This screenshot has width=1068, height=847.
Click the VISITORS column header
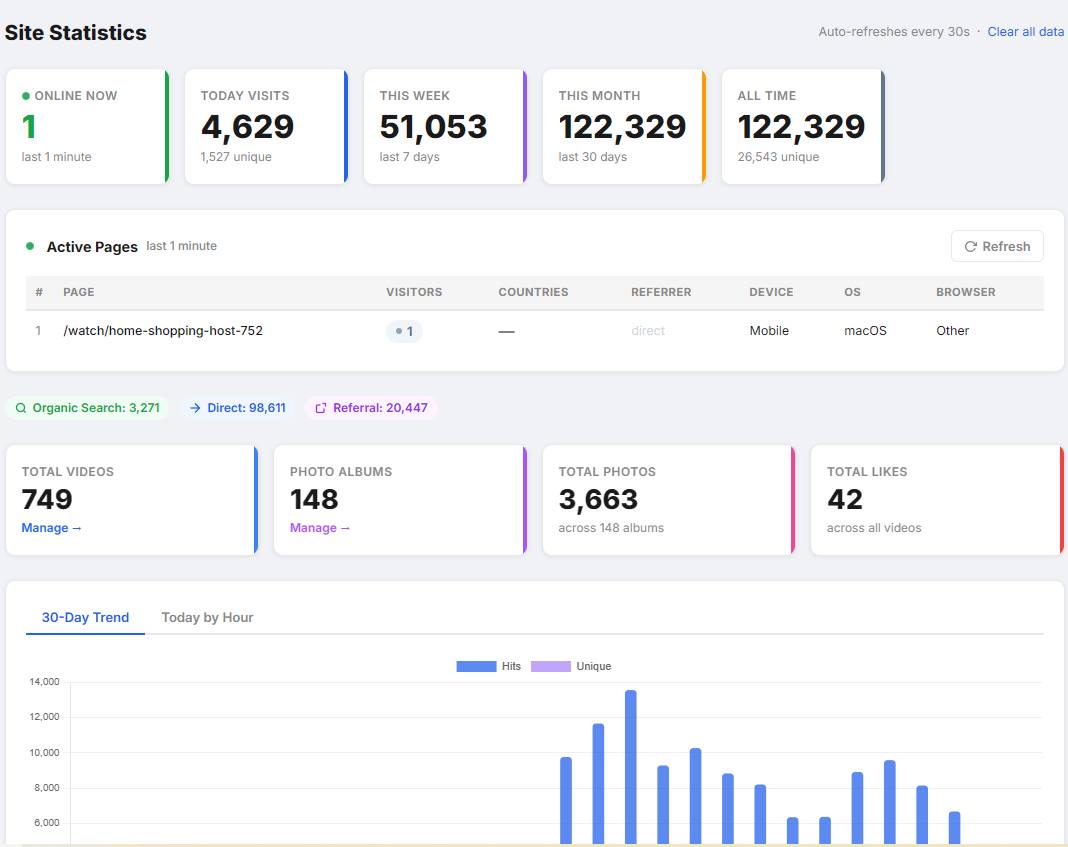(414, 292)
